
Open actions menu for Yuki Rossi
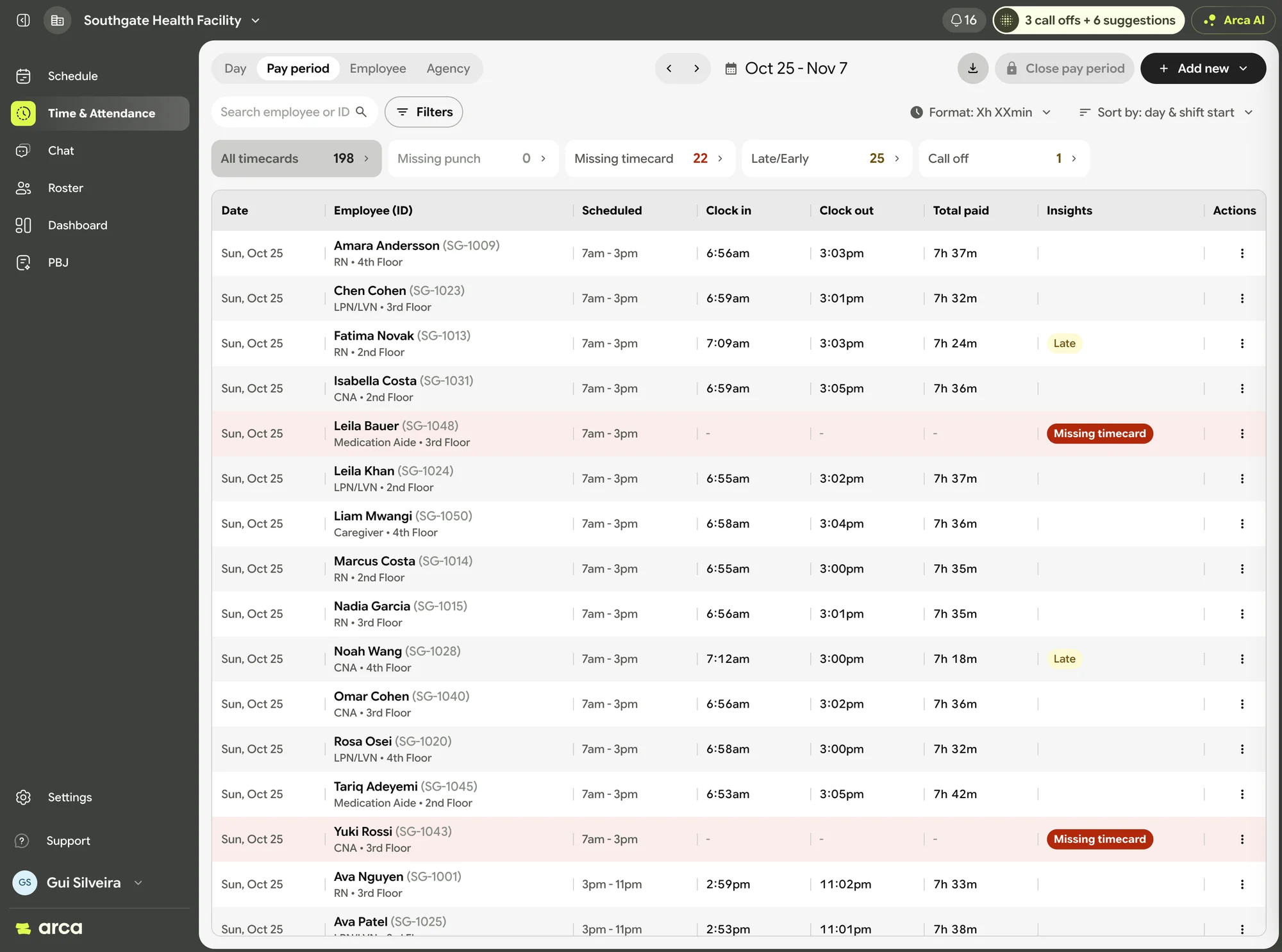point(1242,839)
